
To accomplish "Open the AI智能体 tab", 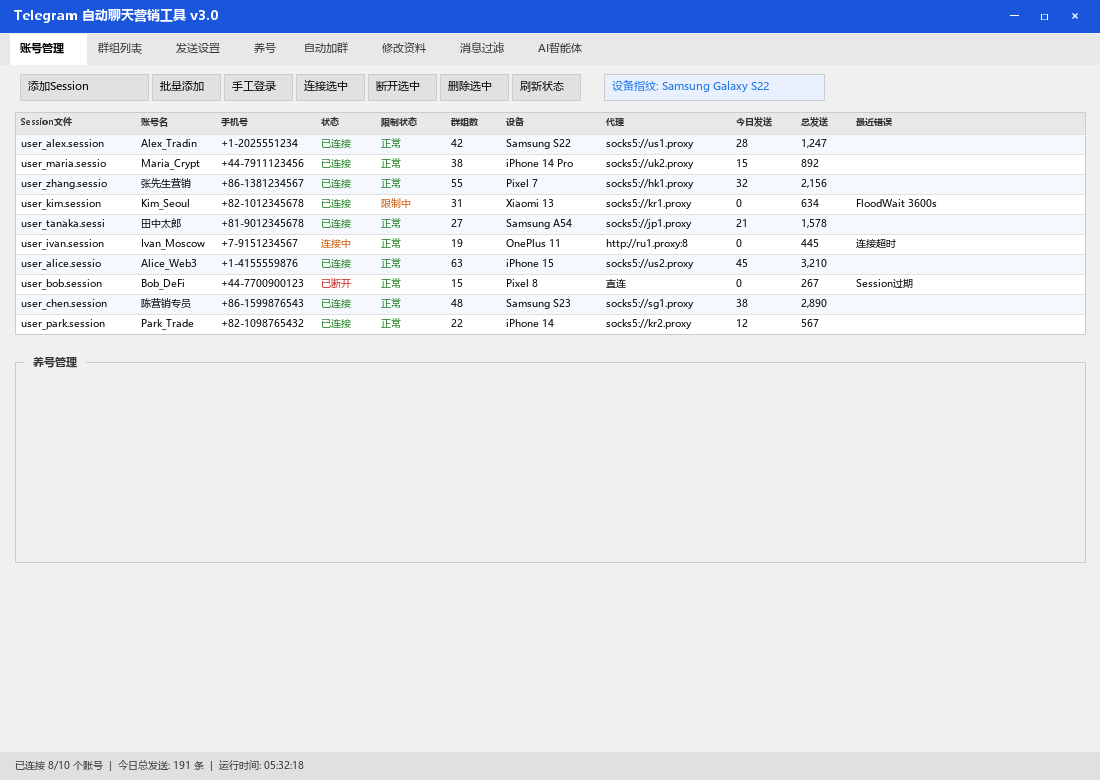I will pos(560,48).
